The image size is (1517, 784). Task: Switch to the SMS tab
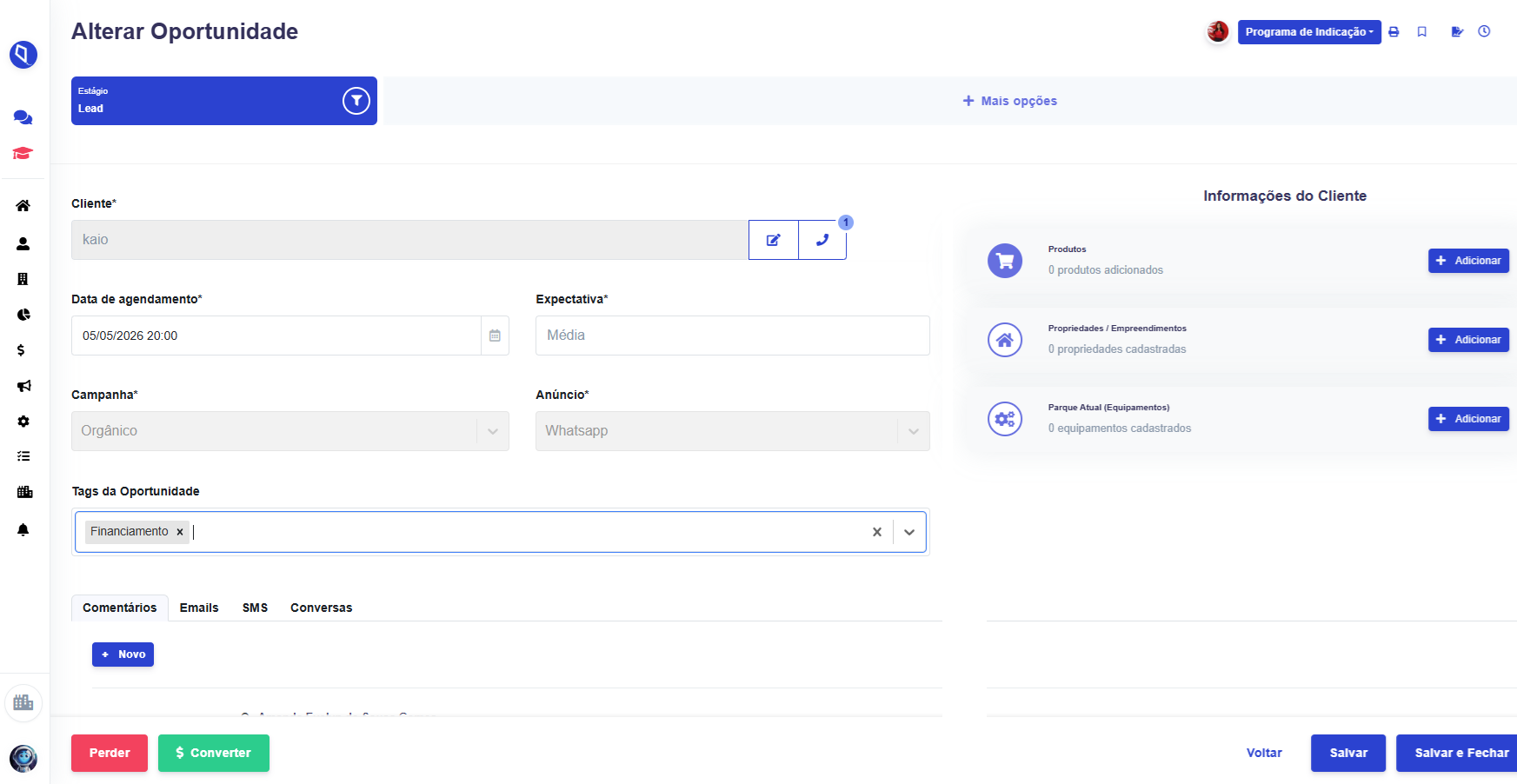click(x=255, y=608)
